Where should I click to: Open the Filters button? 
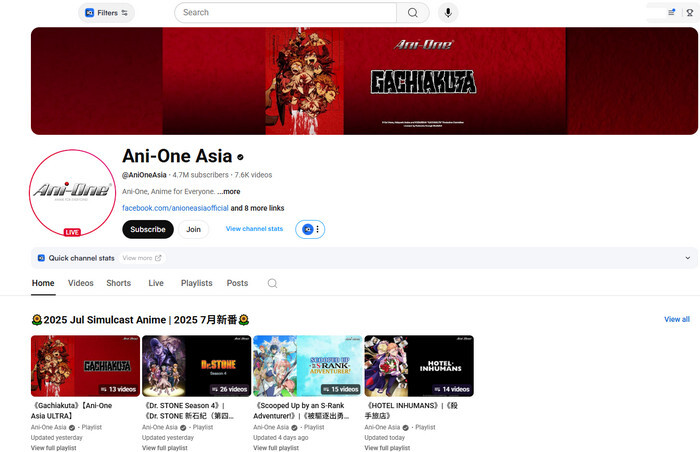pos(106,13)
